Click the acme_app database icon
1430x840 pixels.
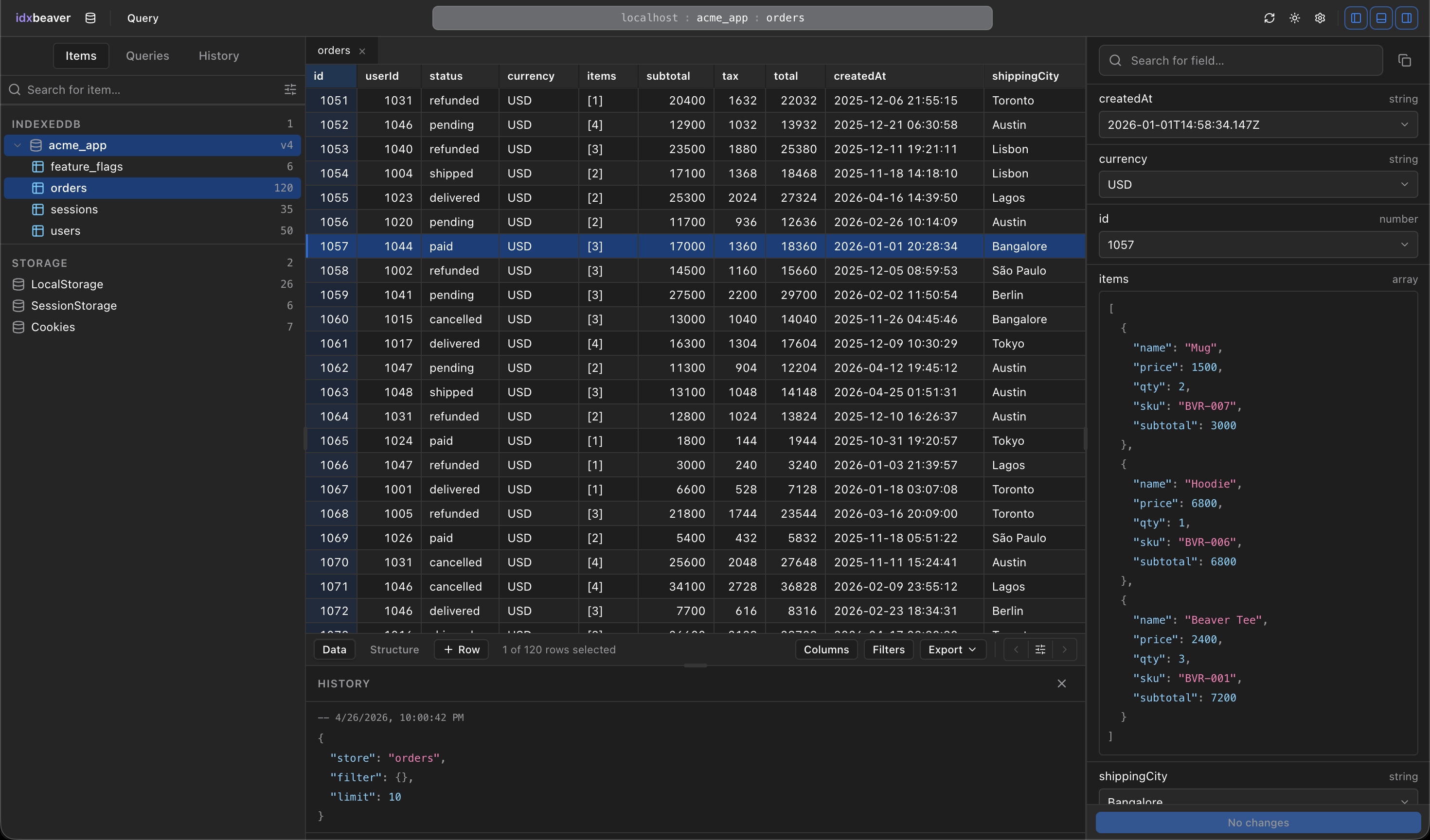point(36,145)
